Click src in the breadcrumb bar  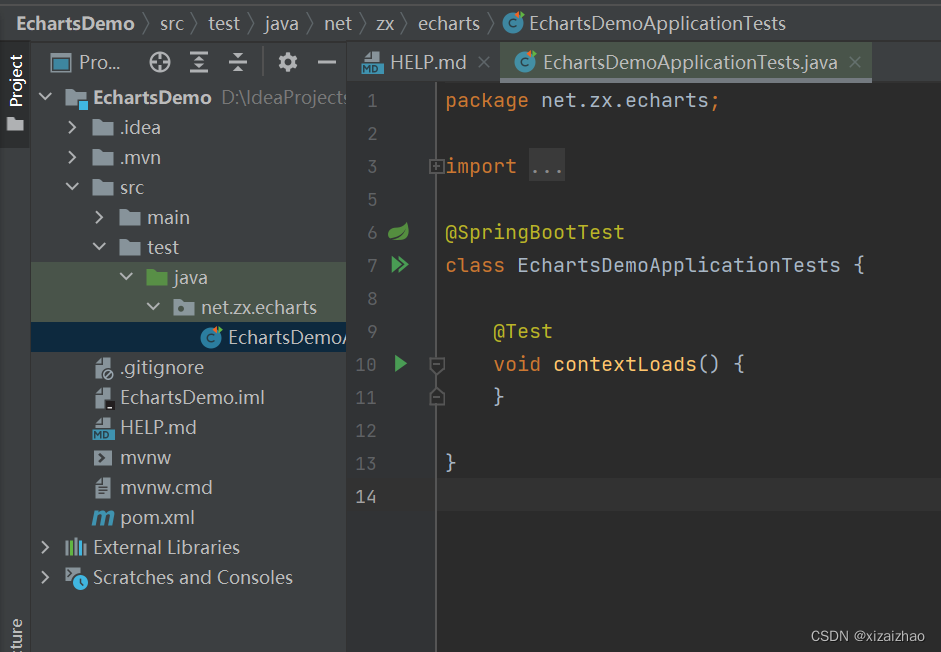click(172, 23)
